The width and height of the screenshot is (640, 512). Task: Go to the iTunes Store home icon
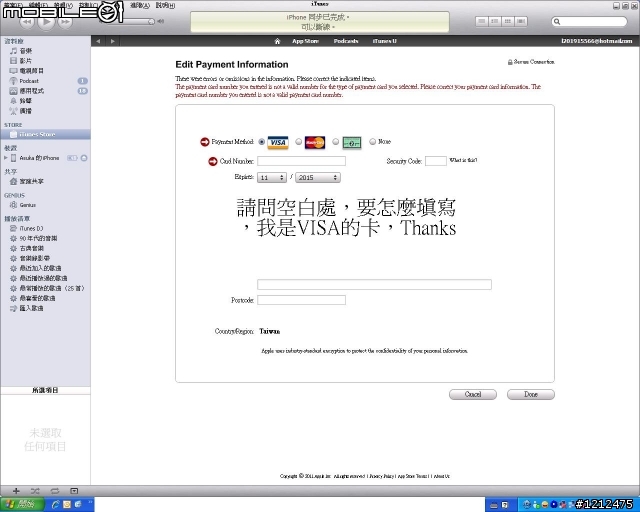(278, 41)
